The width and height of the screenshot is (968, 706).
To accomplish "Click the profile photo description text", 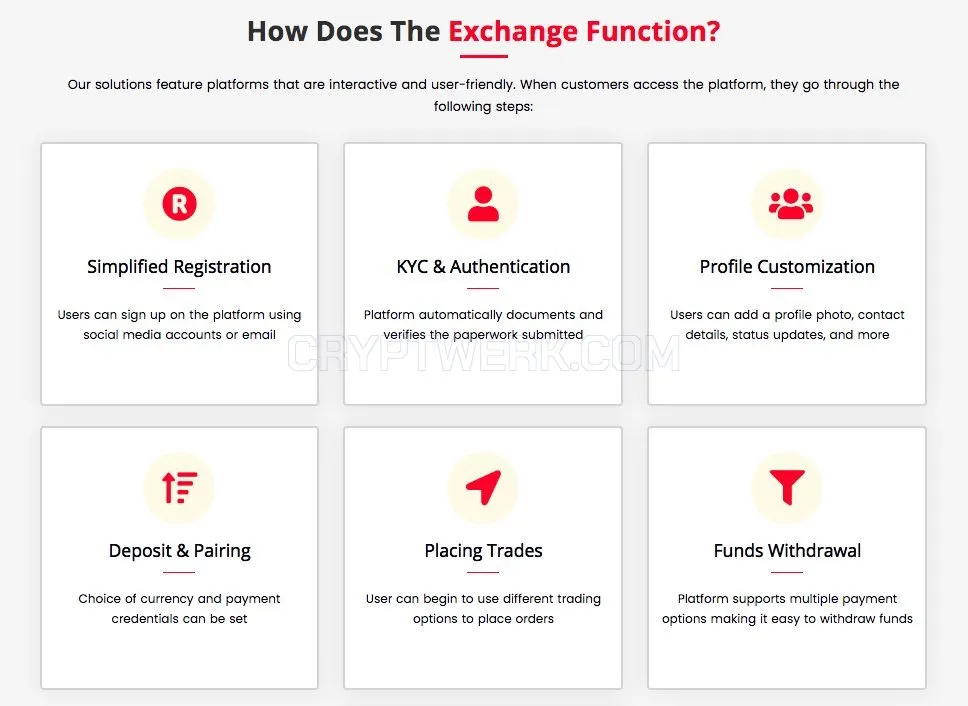I will tap(787, 325).
